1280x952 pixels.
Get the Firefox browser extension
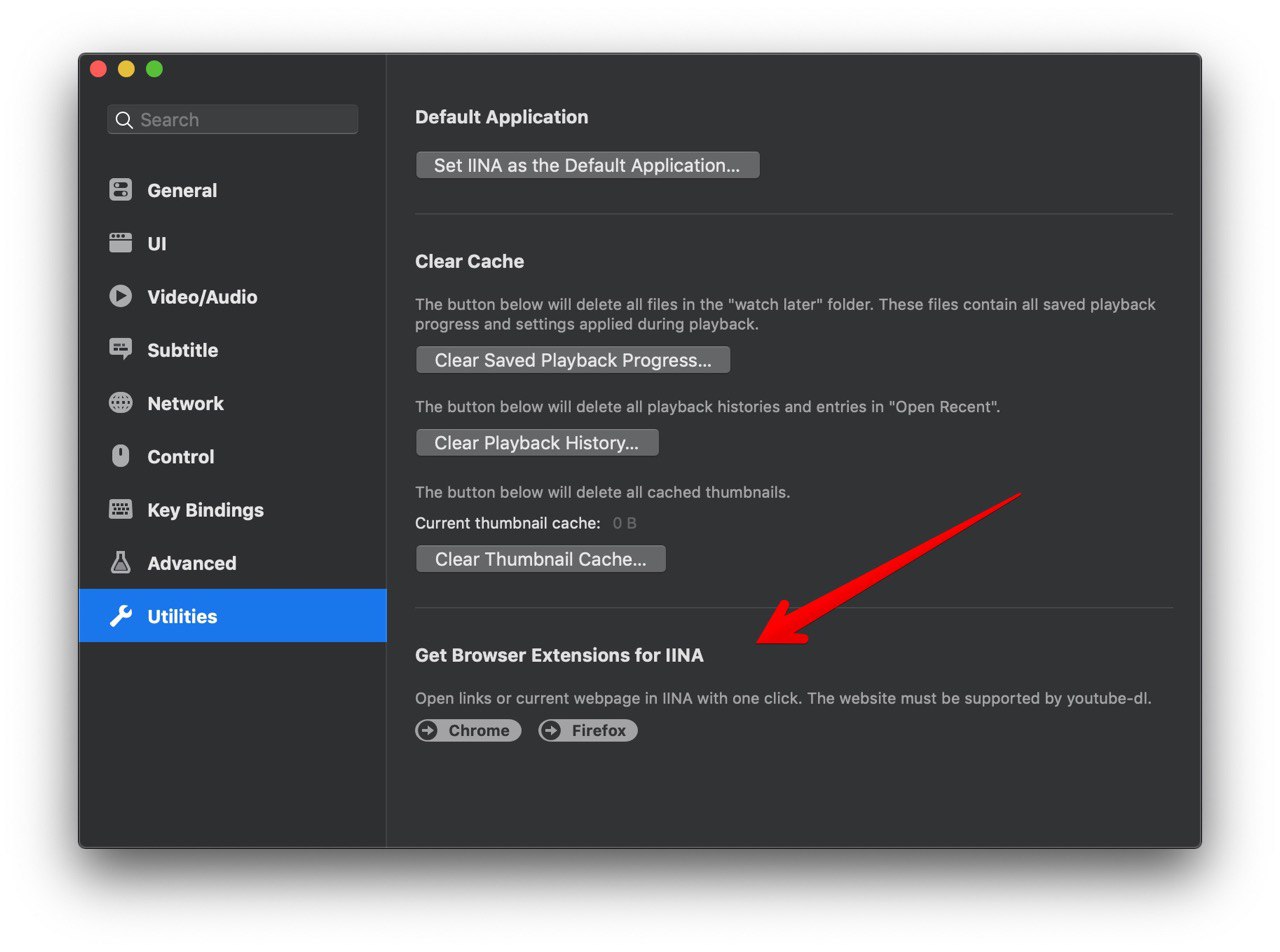587,730
